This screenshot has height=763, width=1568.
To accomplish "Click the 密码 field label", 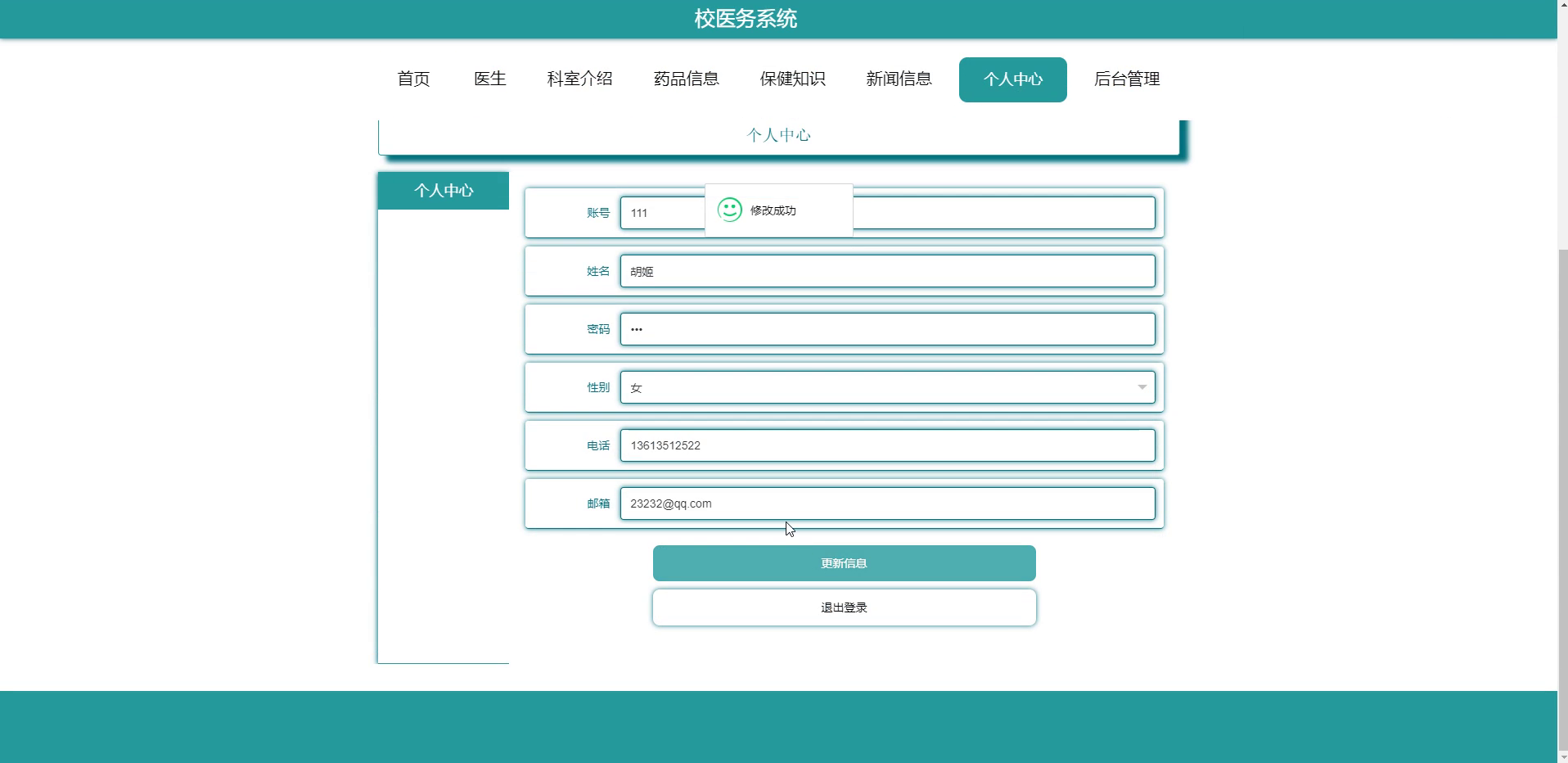I will click(598, 329).
